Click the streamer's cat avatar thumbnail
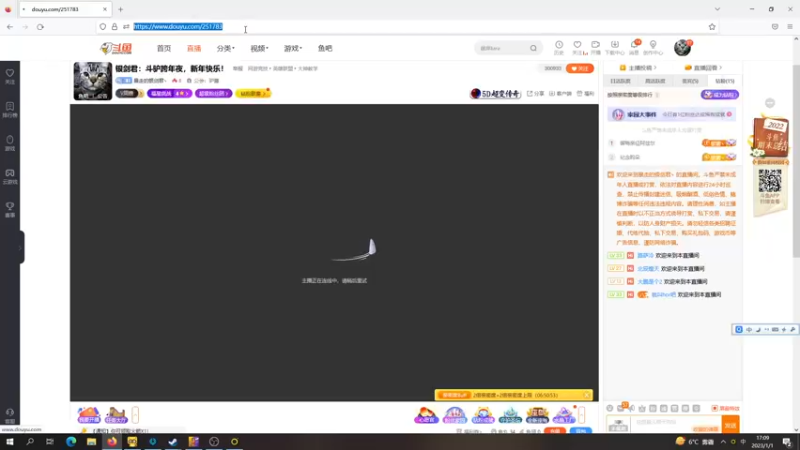 (92, 81)
